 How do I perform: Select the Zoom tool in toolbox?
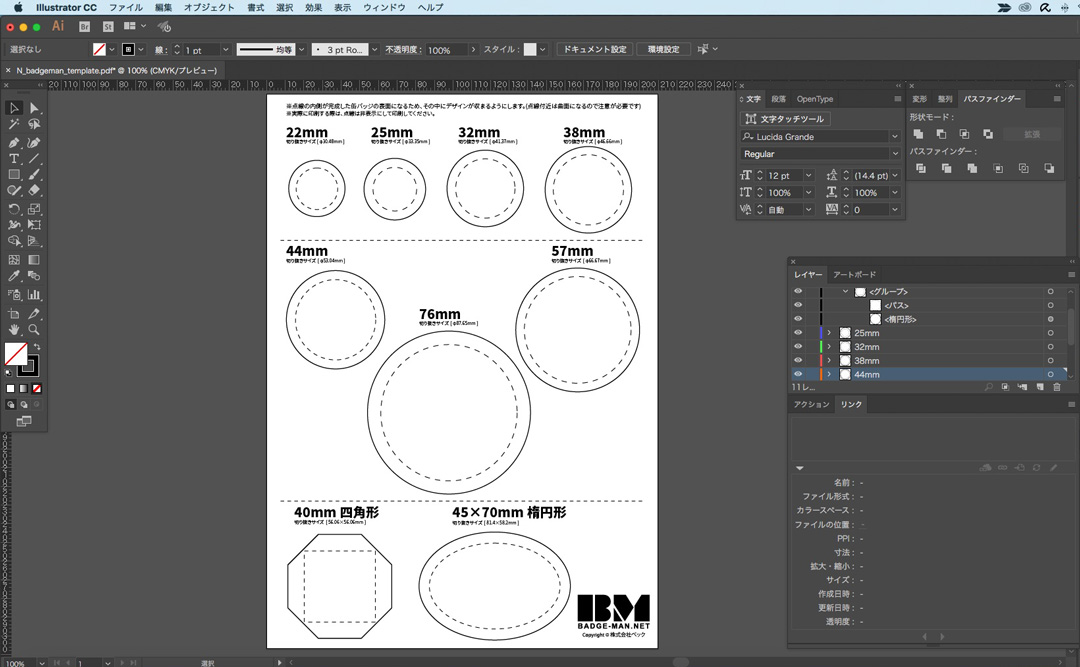coord(34,329)
